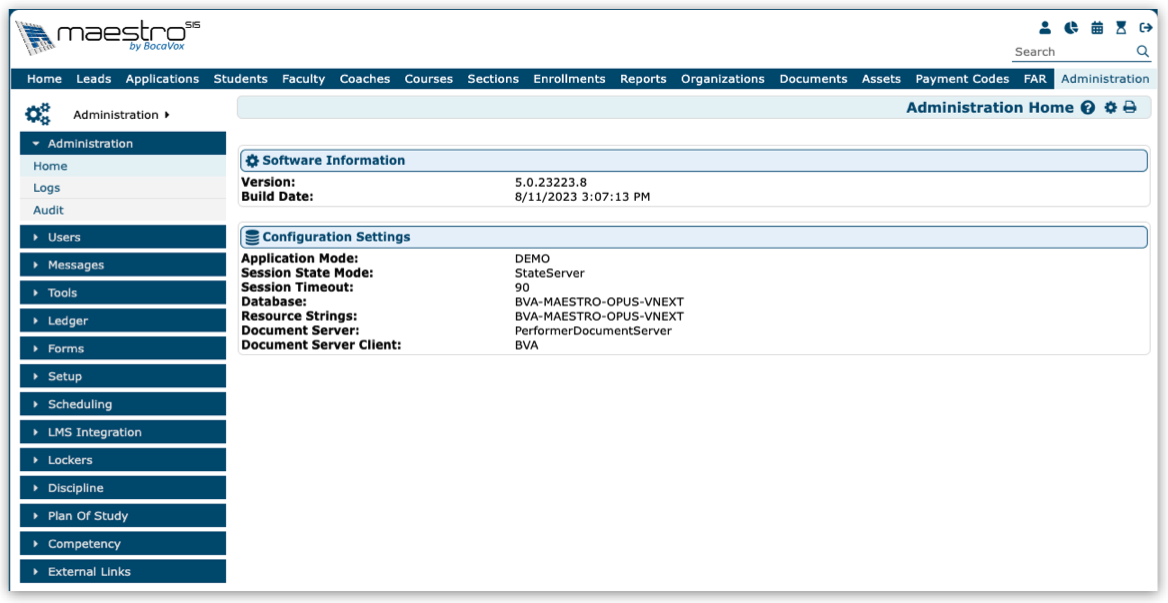Open the Administration breadcrumb dropdown arrow
Image resolution: width=1168 pixels, height=603 pixels.
[166, 115]
